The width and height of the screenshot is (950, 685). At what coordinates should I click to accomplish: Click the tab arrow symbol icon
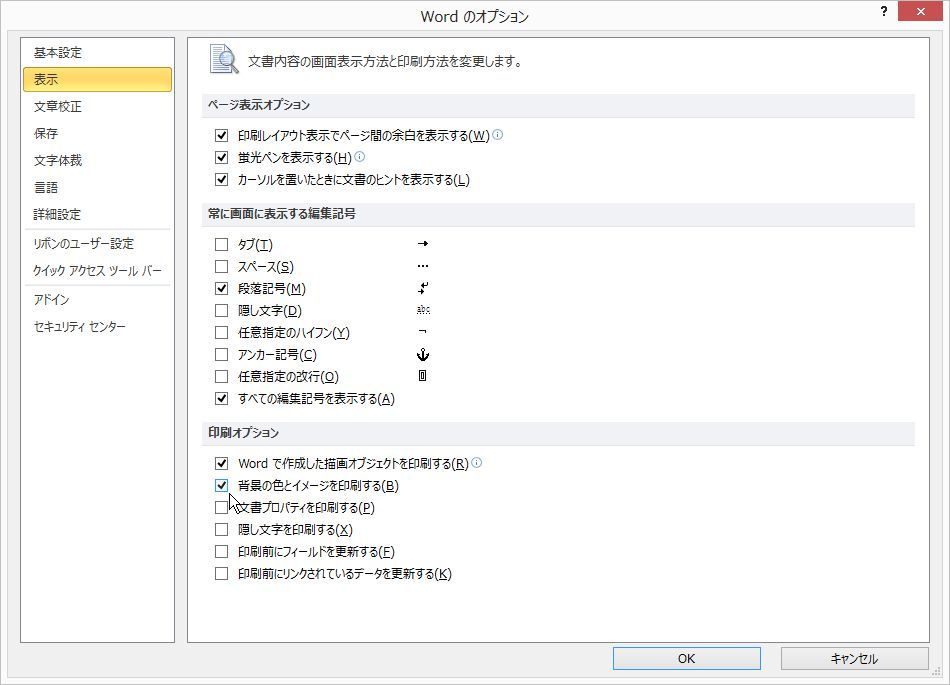[x=423, y=243]
